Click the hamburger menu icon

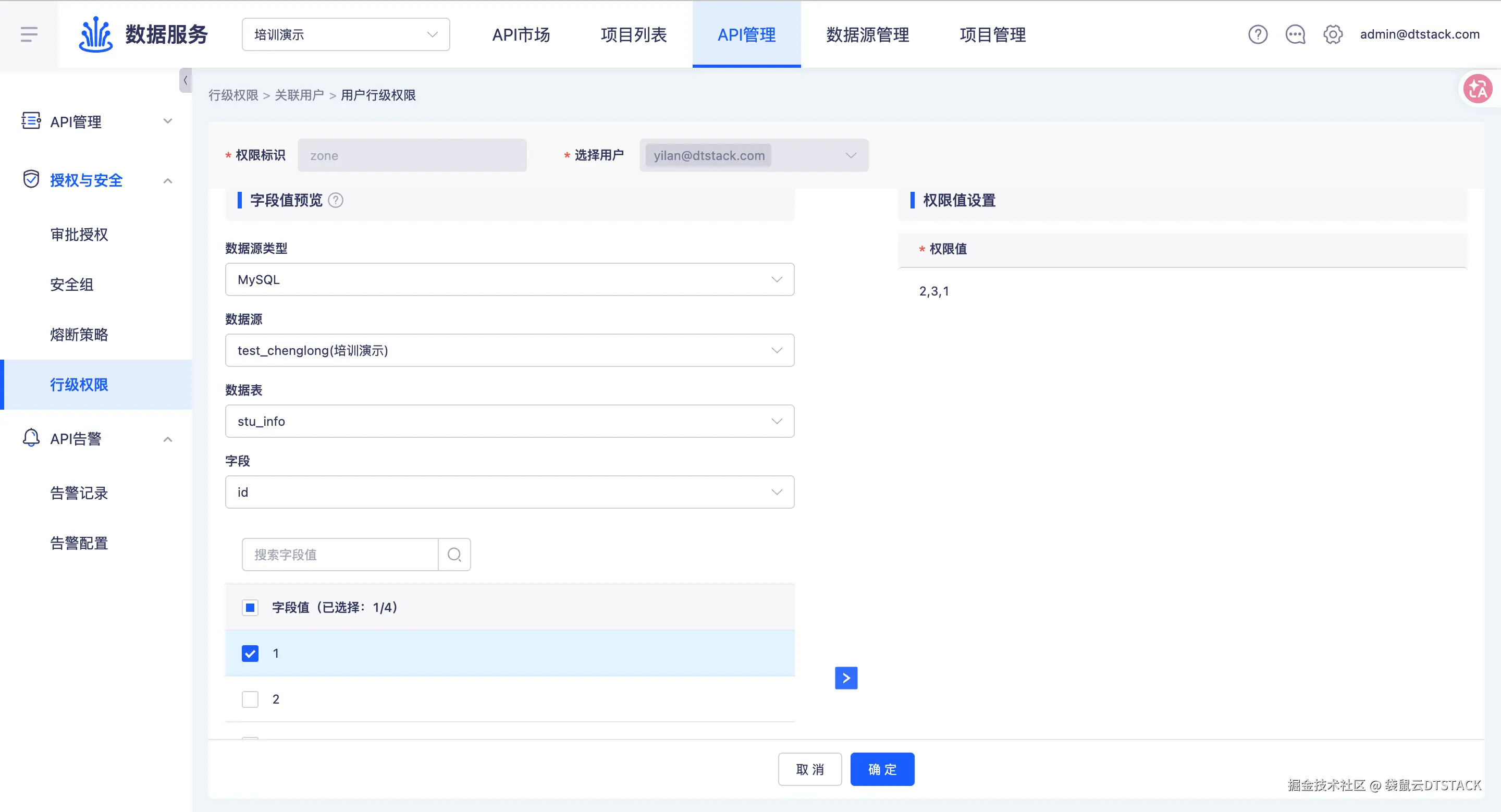pyautogui.click(x=29, y=34)
